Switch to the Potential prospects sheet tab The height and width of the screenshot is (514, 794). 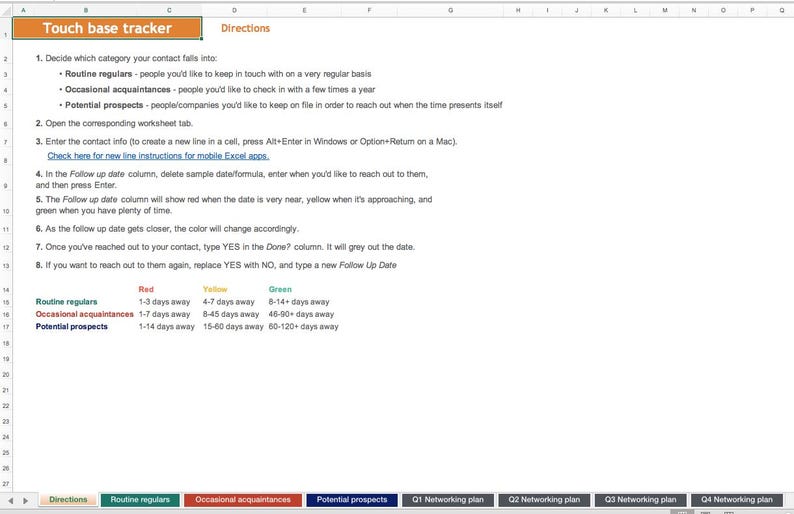click(352, 499)
